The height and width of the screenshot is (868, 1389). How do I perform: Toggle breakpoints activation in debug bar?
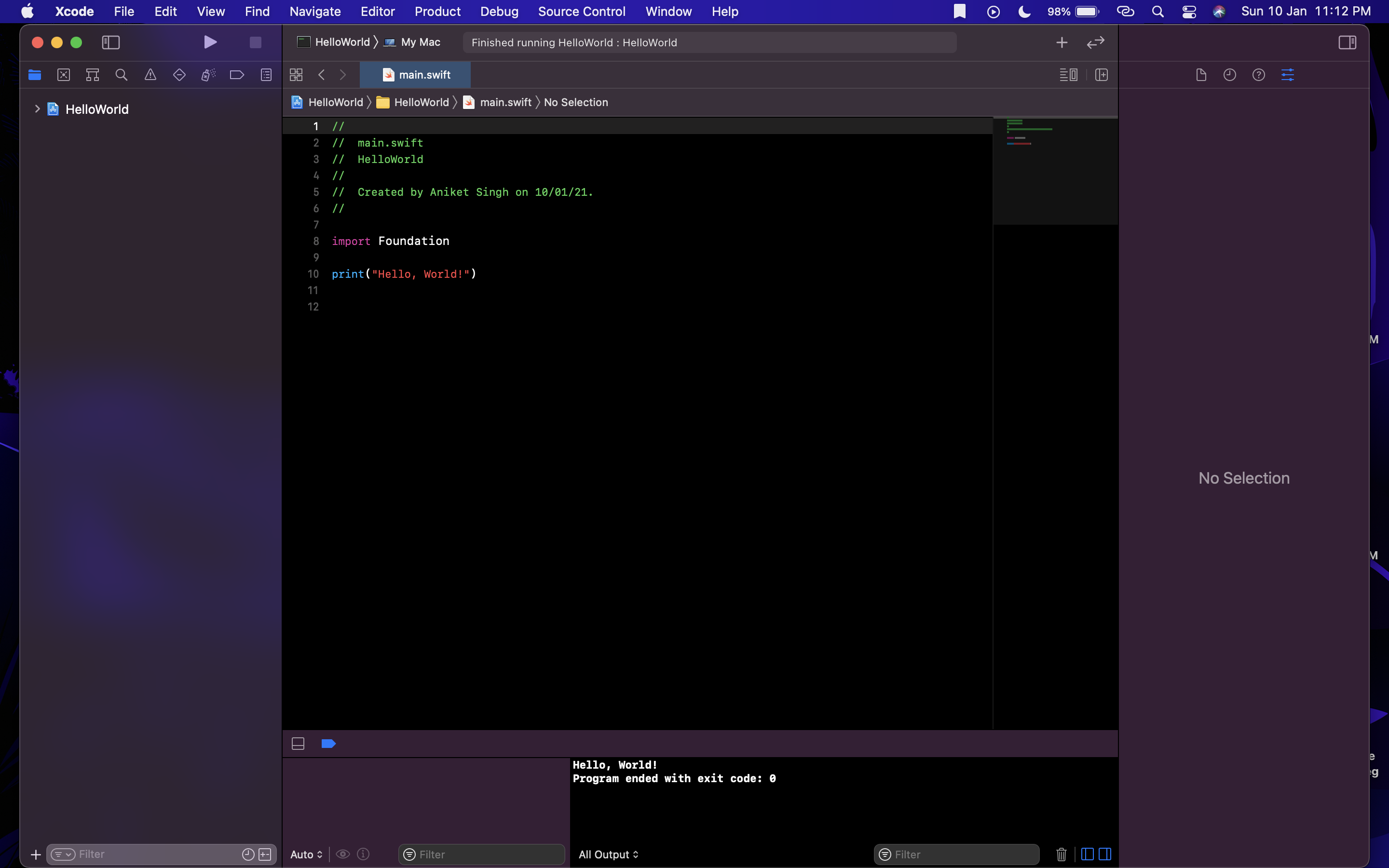(328, 744)
